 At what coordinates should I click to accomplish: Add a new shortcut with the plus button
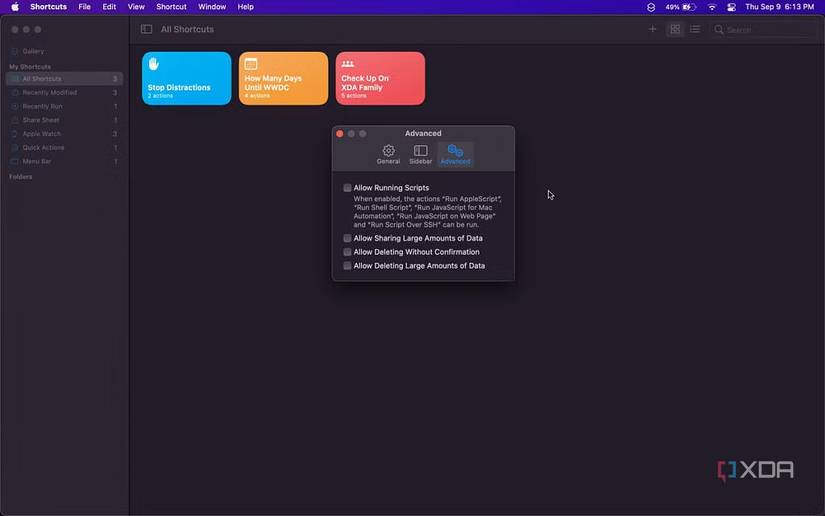tap(652, 29)
